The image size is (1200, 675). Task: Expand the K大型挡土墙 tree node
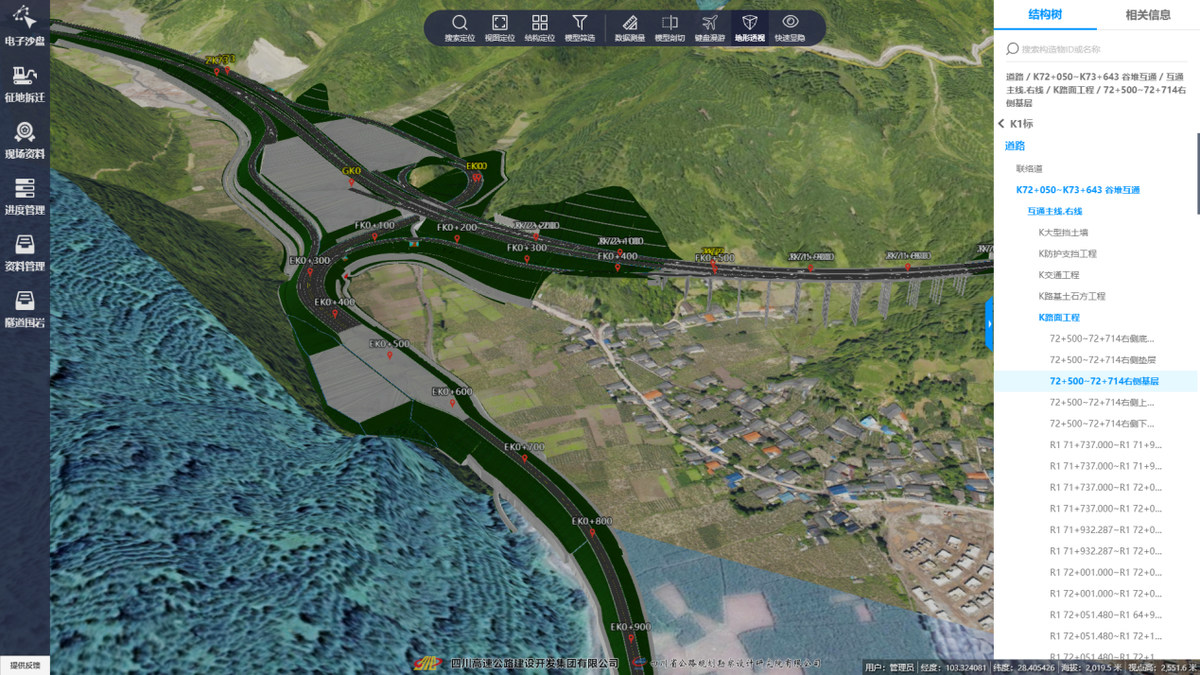coord(1066,232)
